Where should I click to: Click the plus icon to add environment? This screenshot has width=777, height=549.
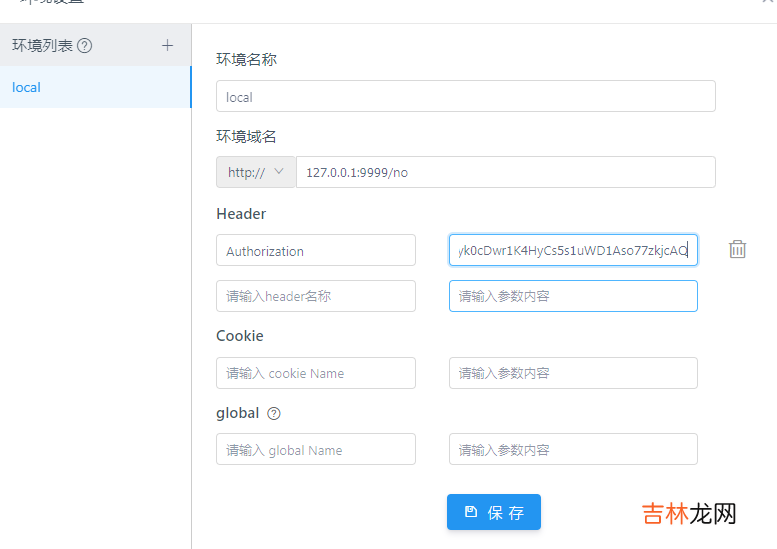coord(167,45)
